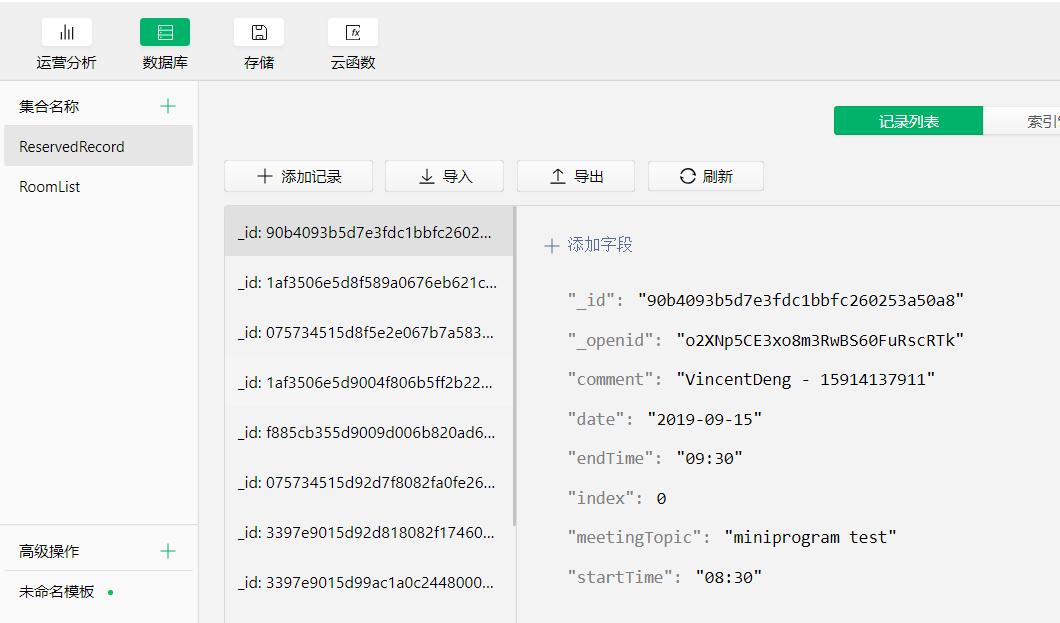Click the 导入 import icon button

tap(444, 176)
